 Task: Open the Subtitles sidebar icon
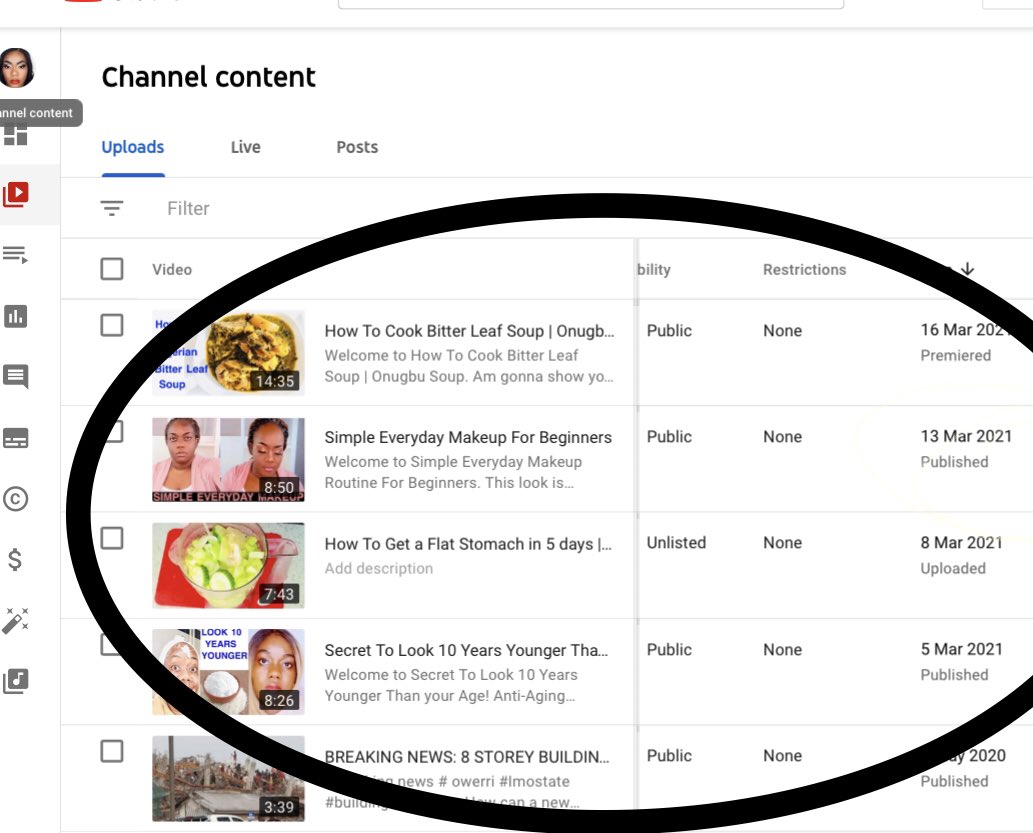(15, 438)
